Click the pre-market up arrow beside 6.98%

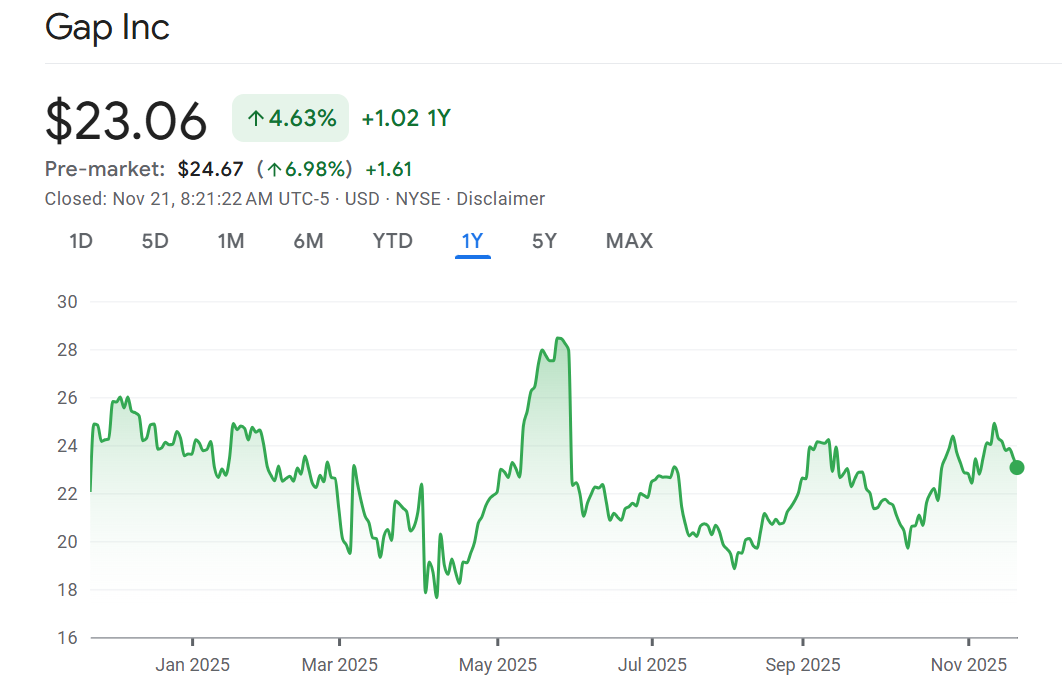point(274,169)
